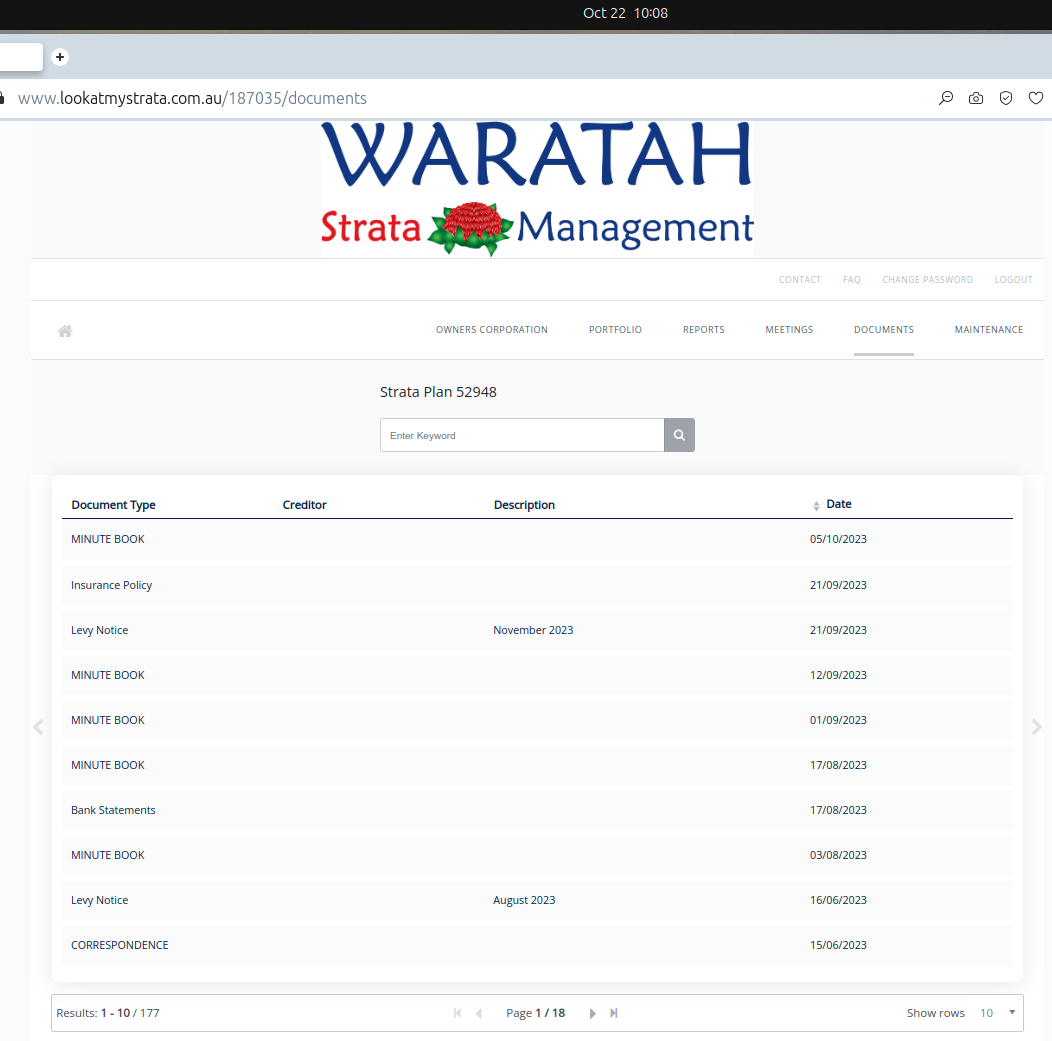Screen dimensions: 1052x1041
Task: Open the Minute Book dated 12/09/2023
Action: click(x=537, y=675)
